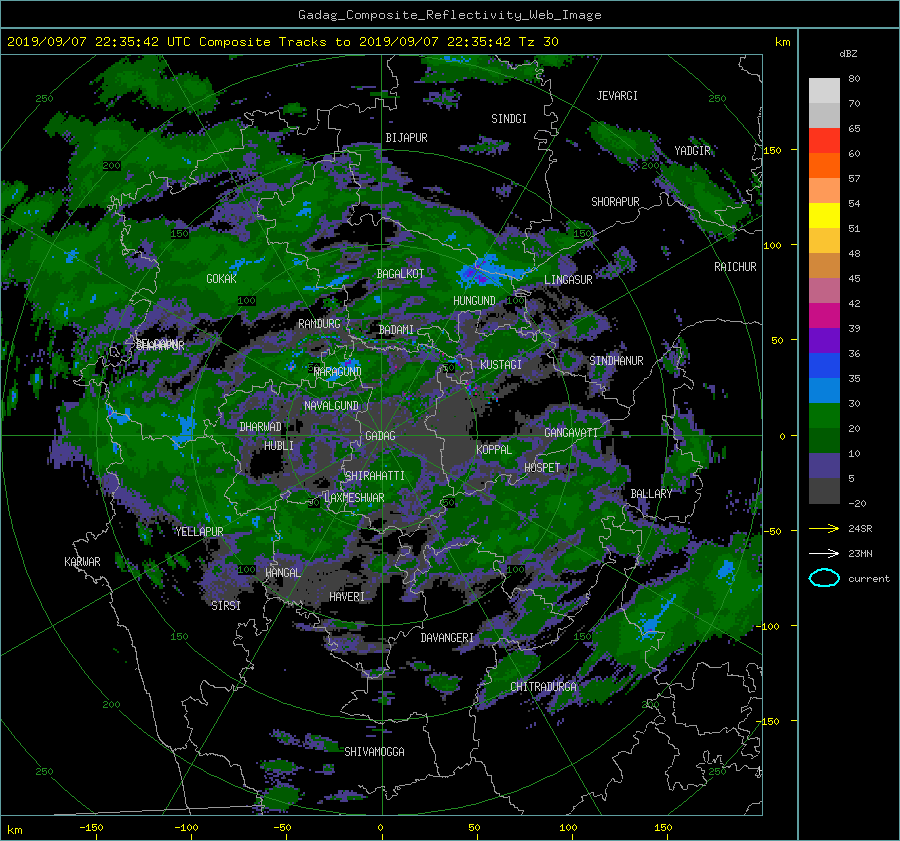Click the 'RAMDURG' city label
The image size is (900, 841).
(319, 324)
